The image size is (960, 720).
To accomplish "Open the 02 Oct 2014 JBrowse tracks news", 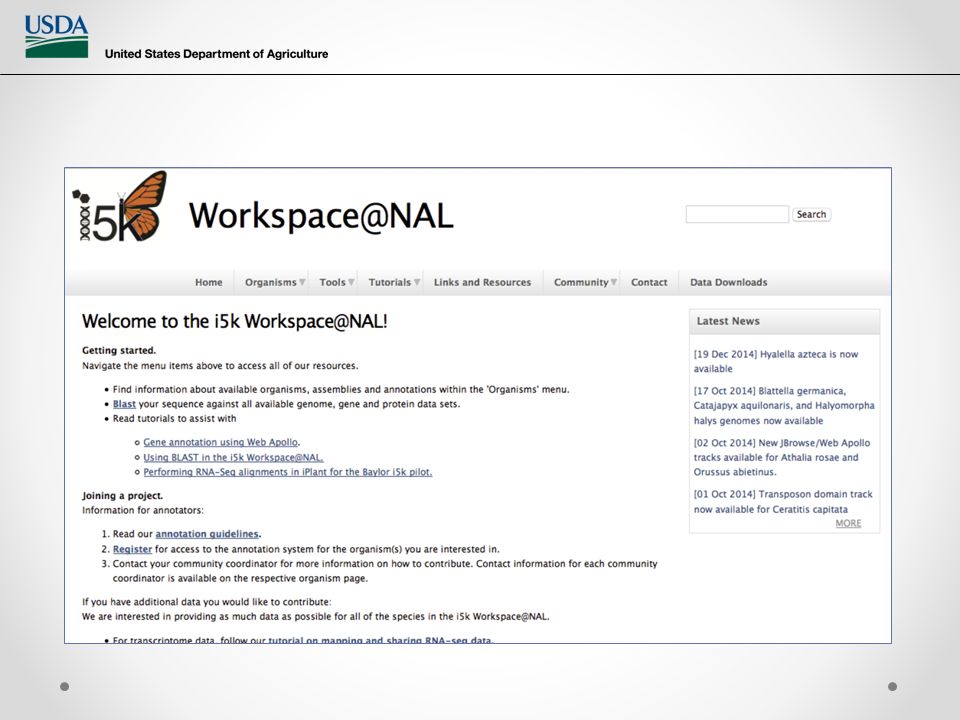I will coord(781,457).
